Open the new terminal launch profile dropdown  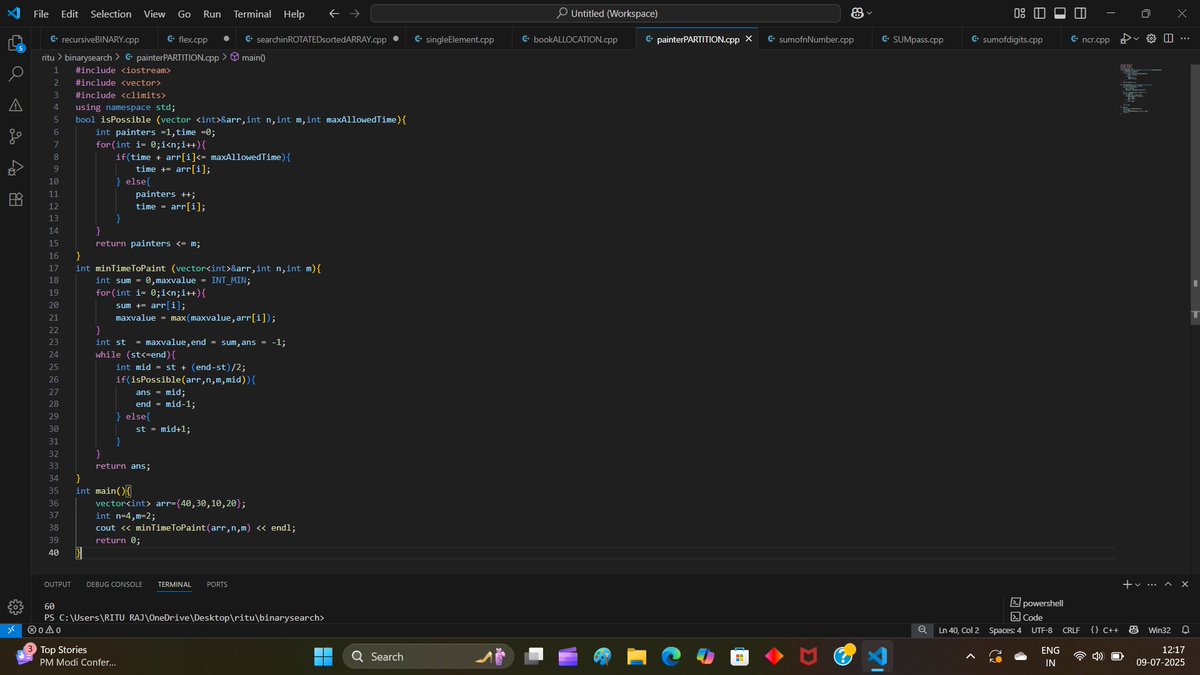pyautogui.click(x=1137, y=584)
